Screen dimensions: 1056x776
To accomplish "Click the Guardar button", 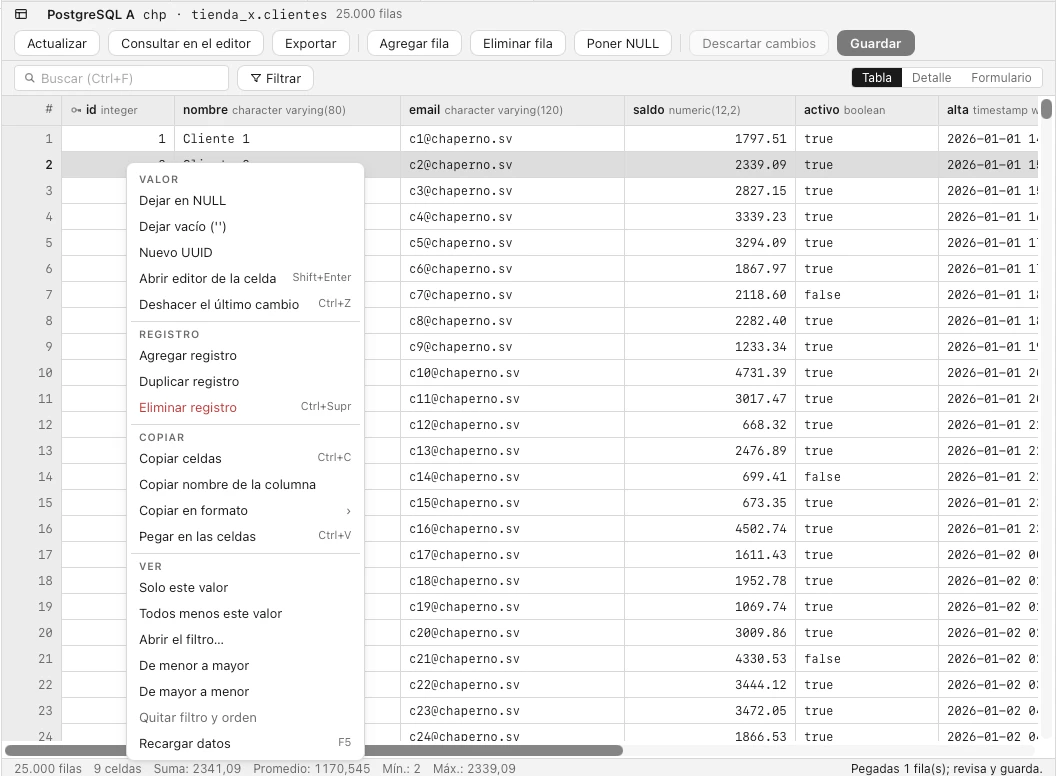I will point(876,43).
